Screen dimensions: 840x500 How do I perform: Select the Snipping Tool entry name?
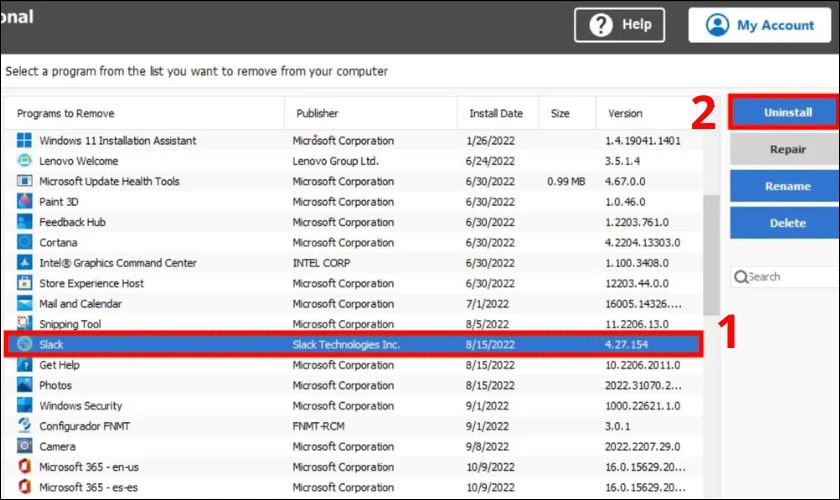pos(70,324)
